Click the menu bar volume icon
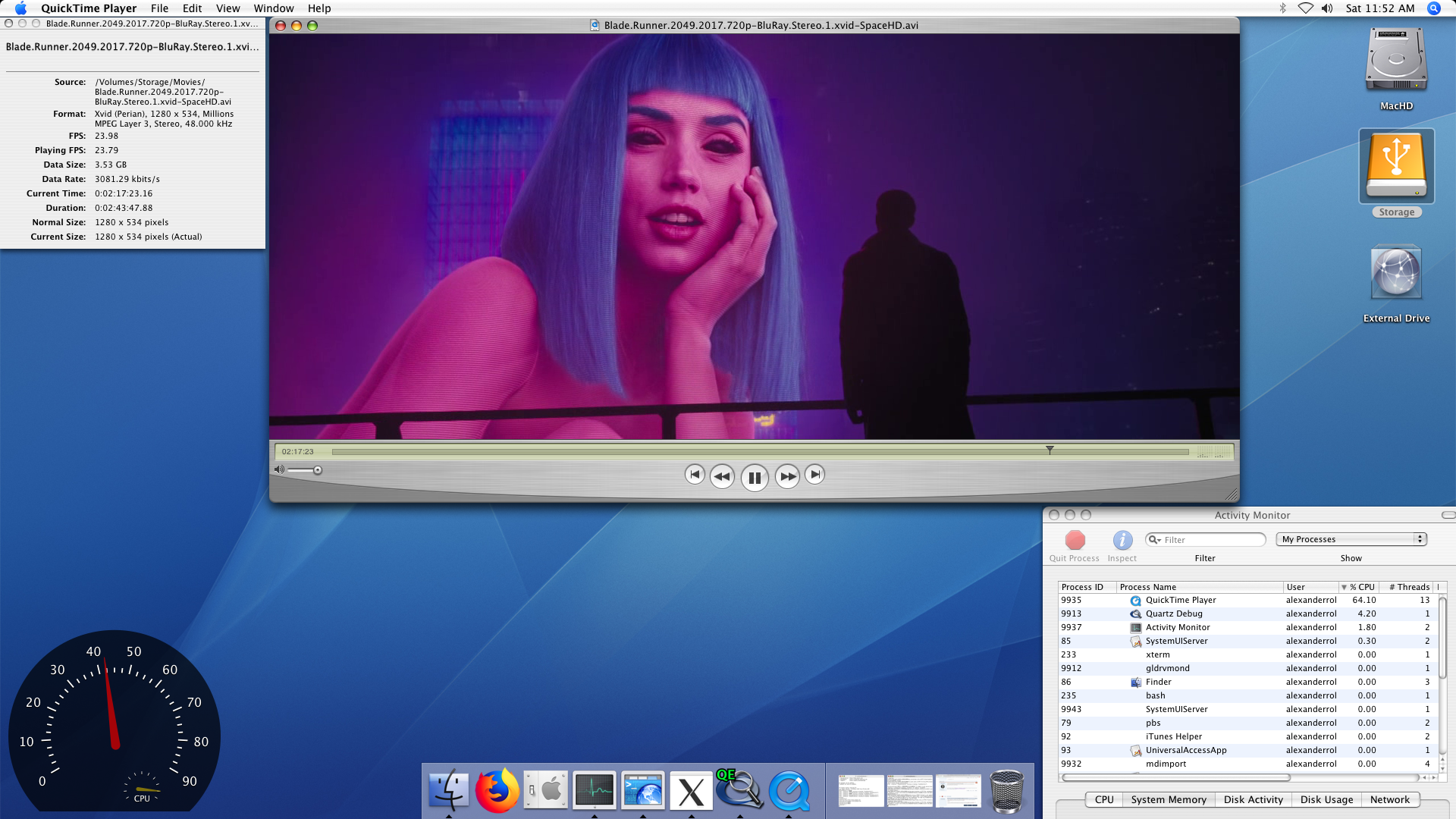The height and width of the screenshot is (819, 1456). 1327,8
